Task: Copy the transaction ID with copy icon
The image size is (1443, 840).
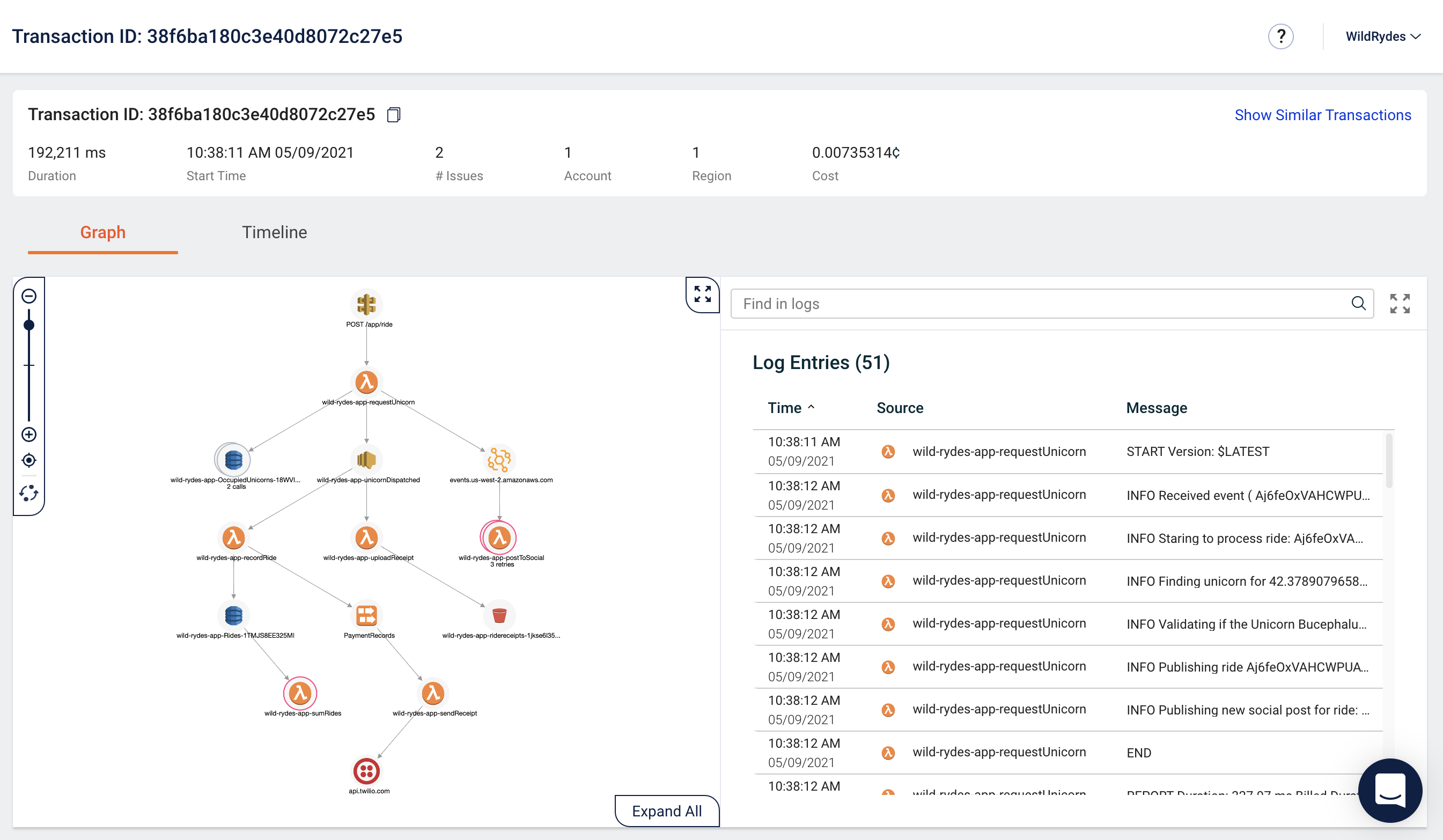Action: tap(393, 114)
